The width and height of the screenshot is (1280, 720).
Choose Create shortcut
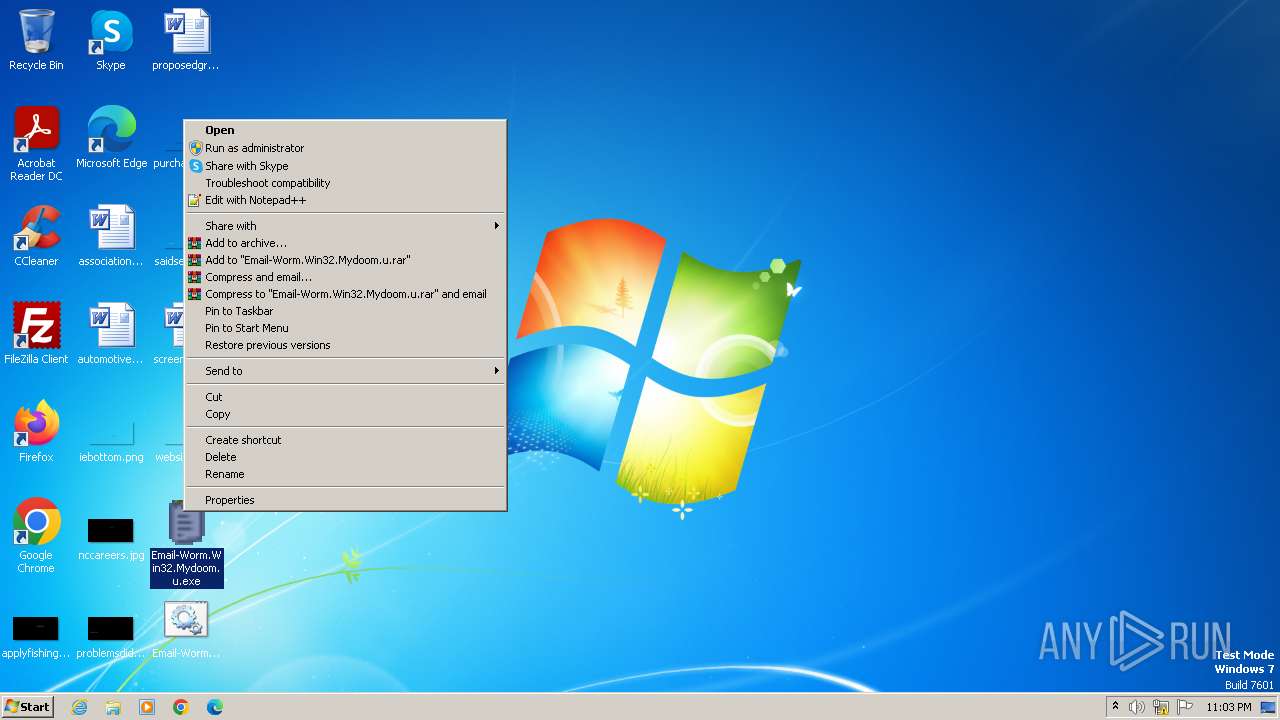point(345,440)
